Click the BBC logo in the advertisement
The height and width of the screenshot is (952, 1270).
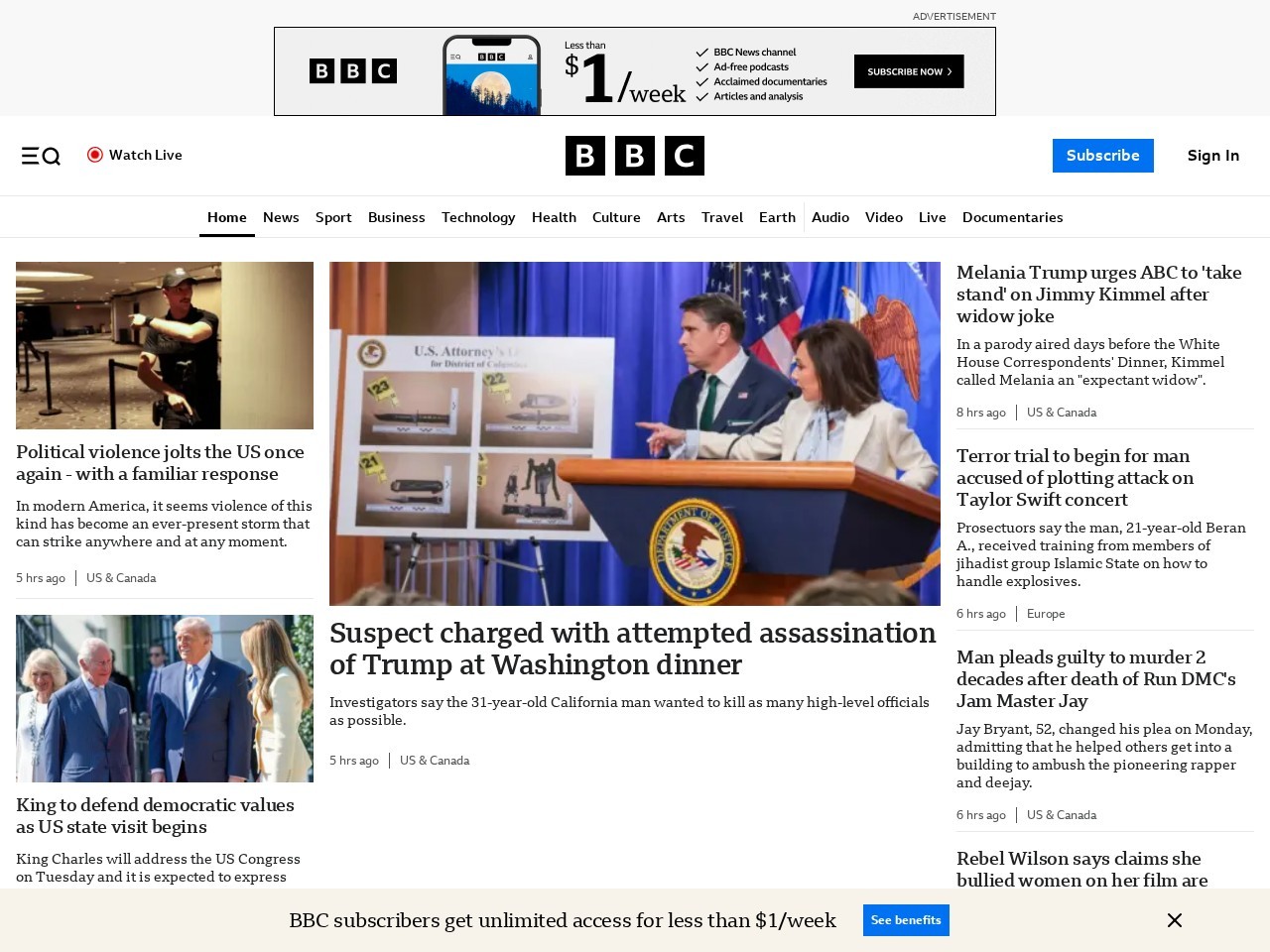(353, 71)
